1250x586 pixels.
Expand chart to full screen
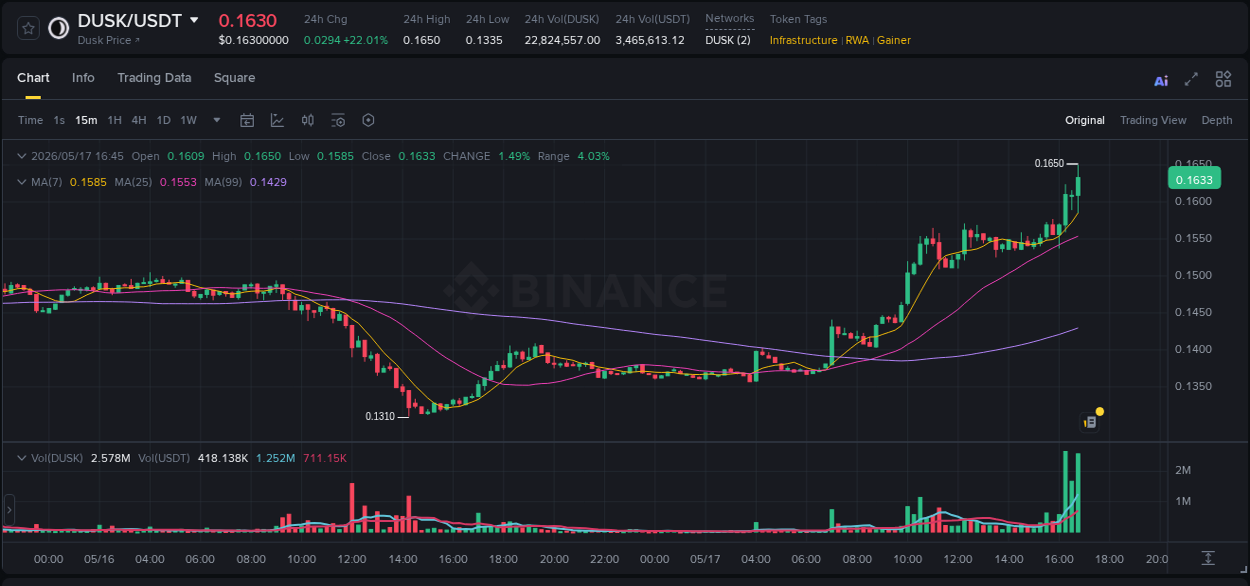pos(1191,79)
